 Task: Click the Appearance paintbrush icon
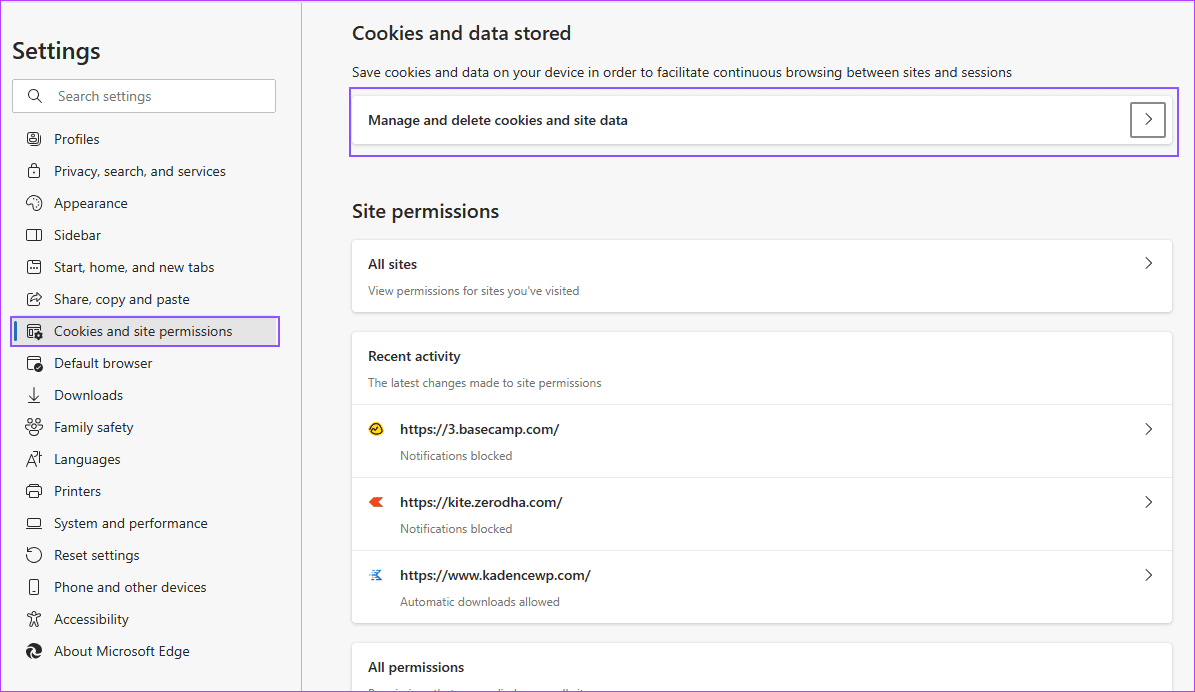pyautogui.click(x=33, y=203)
